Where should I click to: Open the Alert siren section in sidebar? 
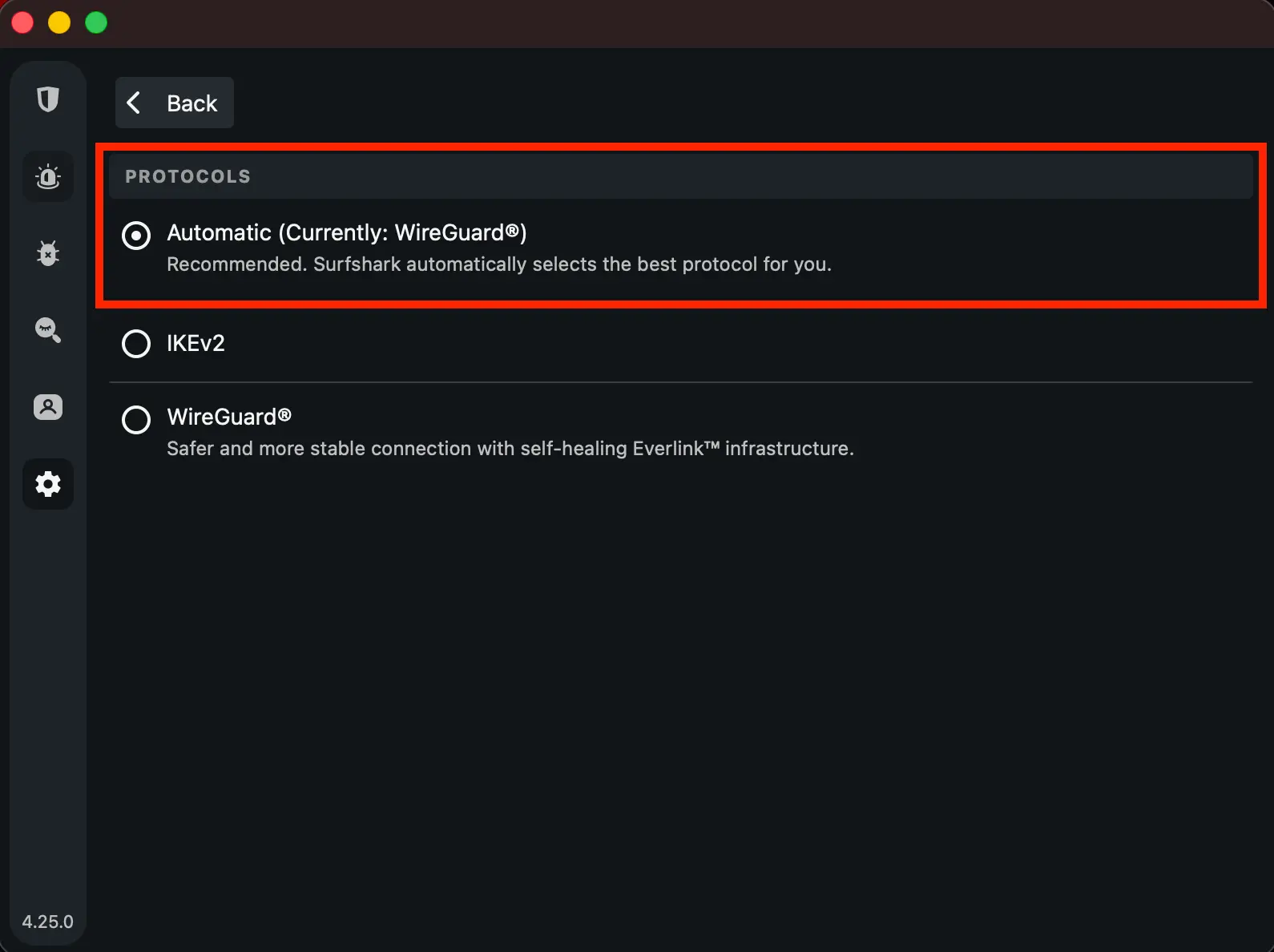(x=48, y=176)
